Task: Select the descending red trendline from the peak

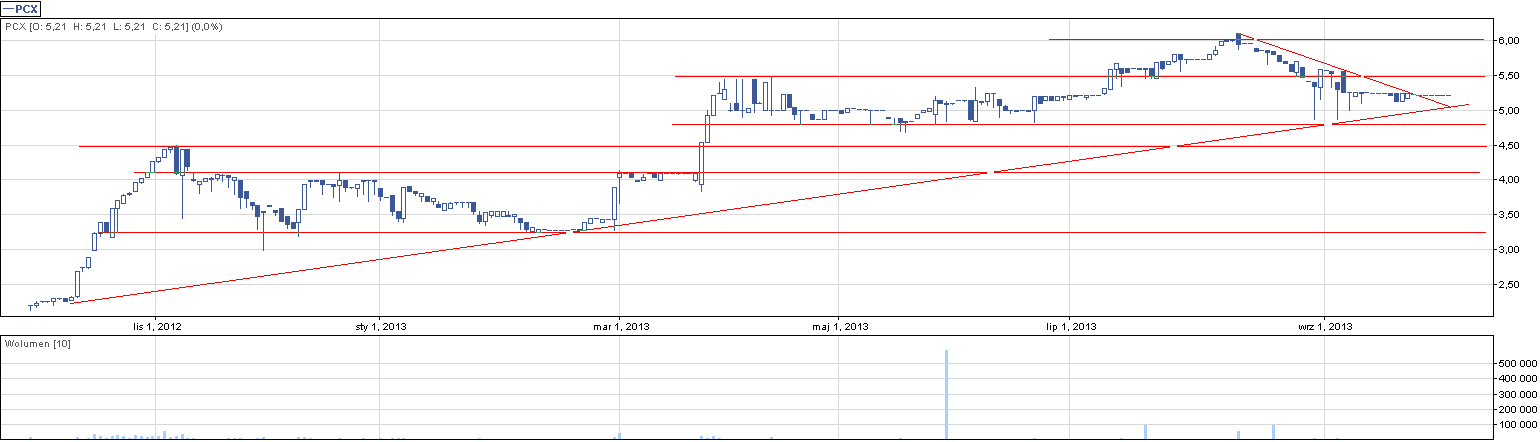Action: click(x=1345, y=71)
